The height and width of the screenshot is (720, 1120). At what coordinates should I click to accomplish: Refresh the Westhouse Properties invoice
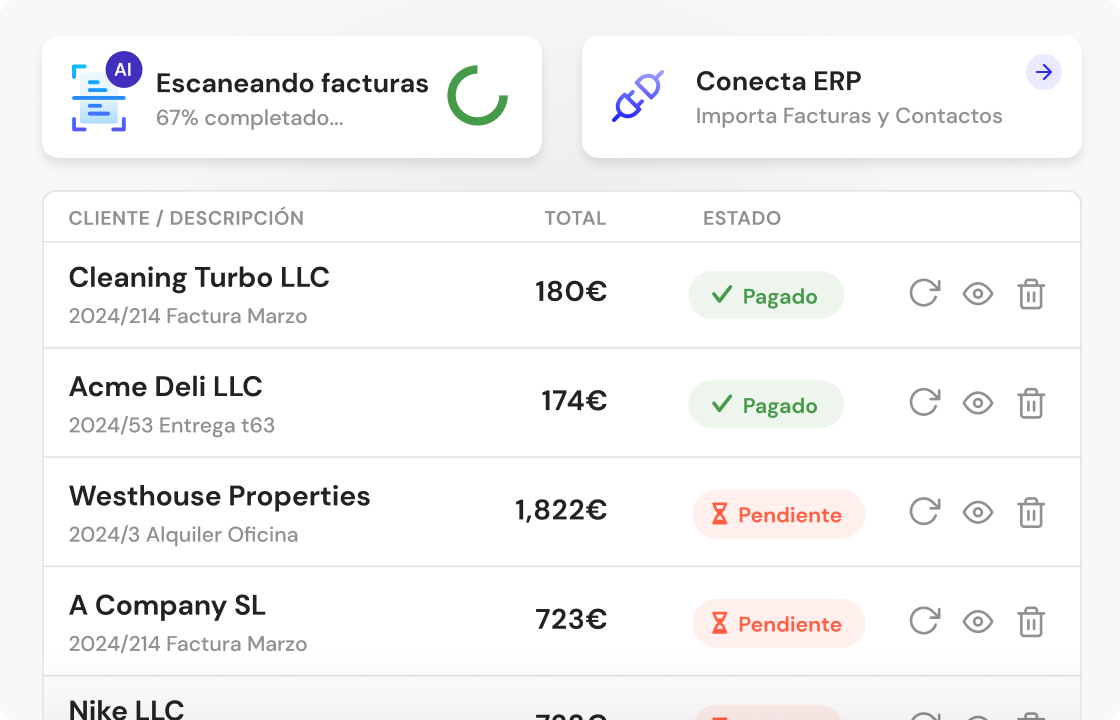[x=924, y=512]
